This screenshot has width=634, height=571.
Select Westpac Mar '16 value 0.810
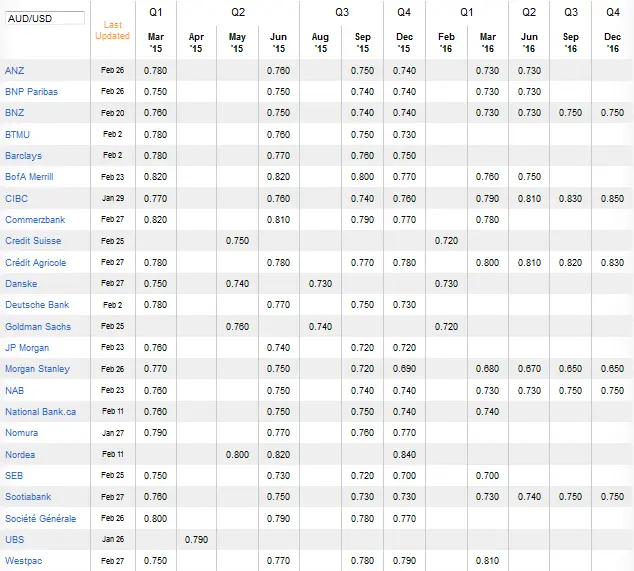point(488,561)
